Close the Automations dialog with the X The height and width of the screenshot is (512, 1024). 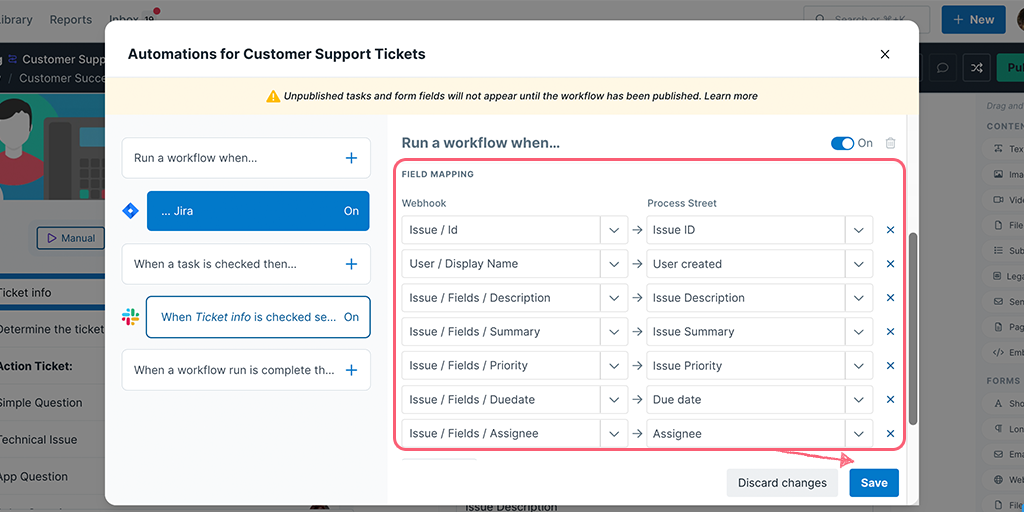pos(885,54)
